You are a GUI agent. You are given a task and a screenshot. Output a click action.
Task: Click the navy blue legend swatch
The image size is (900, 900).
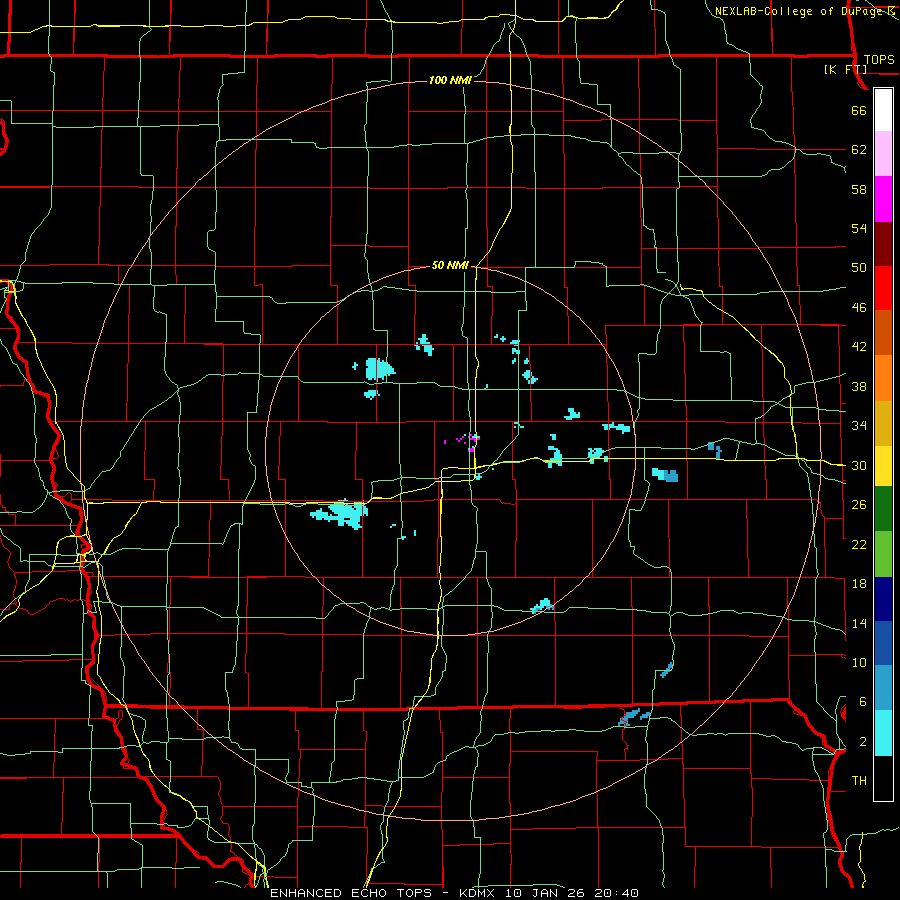pos(883,599)
